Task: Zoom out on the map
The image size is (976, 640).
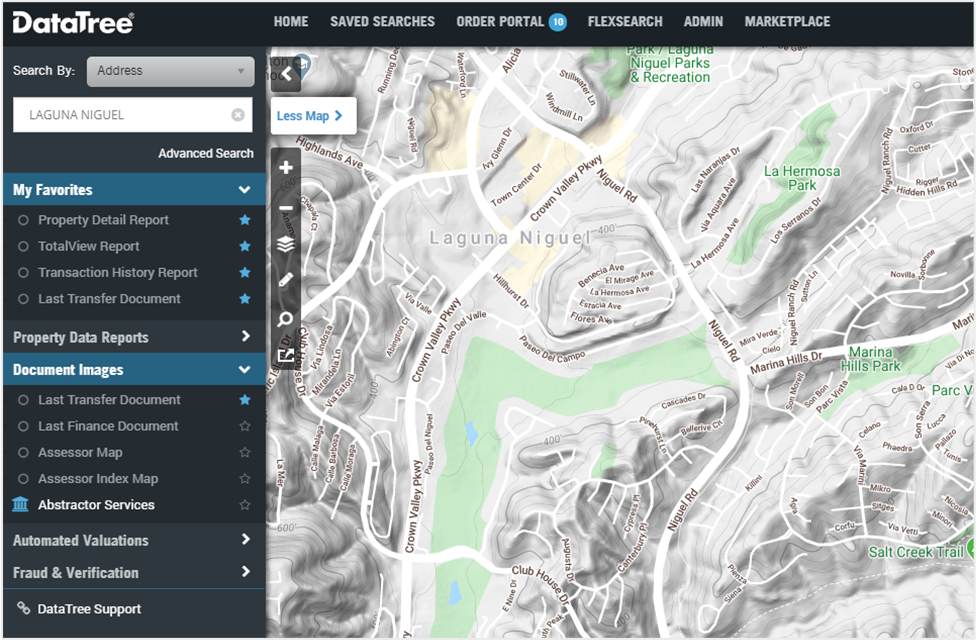Action: pos(285,206)
